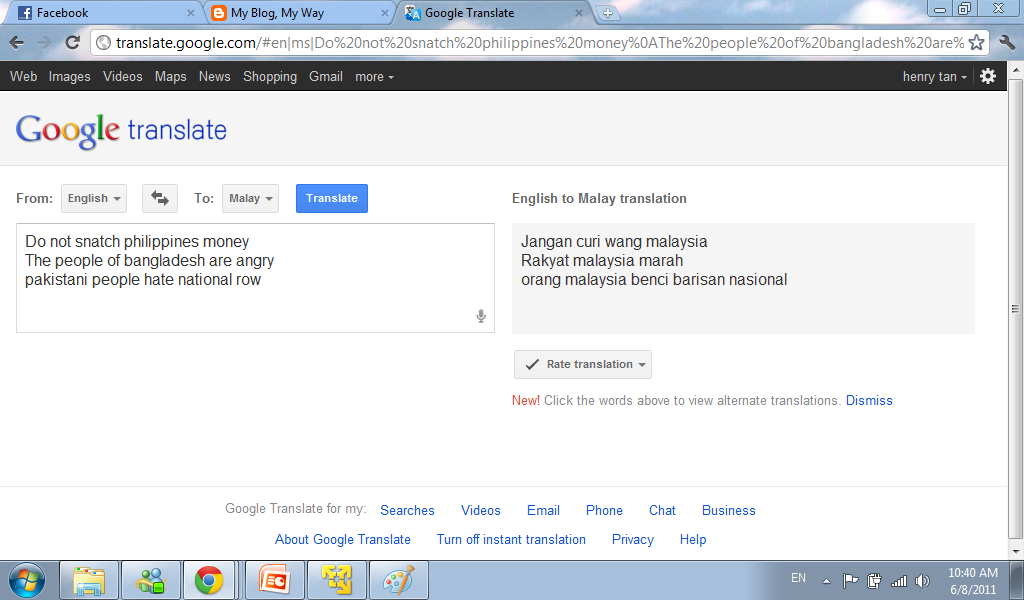Click the network signal tray icon
This screenshot has width=1024, height=600.
(899, 580)
